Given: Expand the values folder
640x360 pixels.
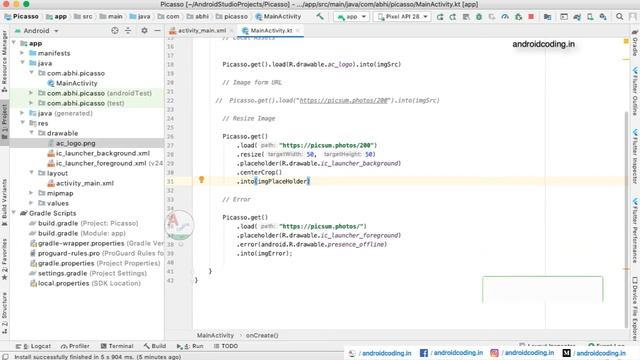Looking at the screenshot, I should pyautogui.click(x=32, y=203).
